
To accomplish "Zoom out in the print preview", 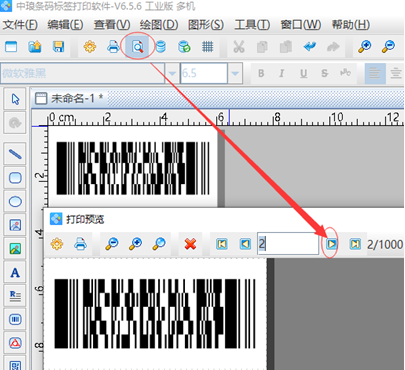I will [x=112, y=244].
